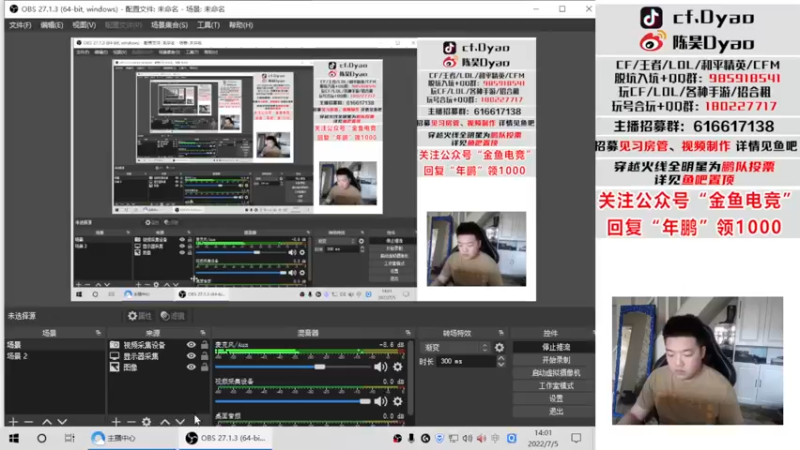
Task: Select the 显示器采集 source row
Action: pos(159,356)
